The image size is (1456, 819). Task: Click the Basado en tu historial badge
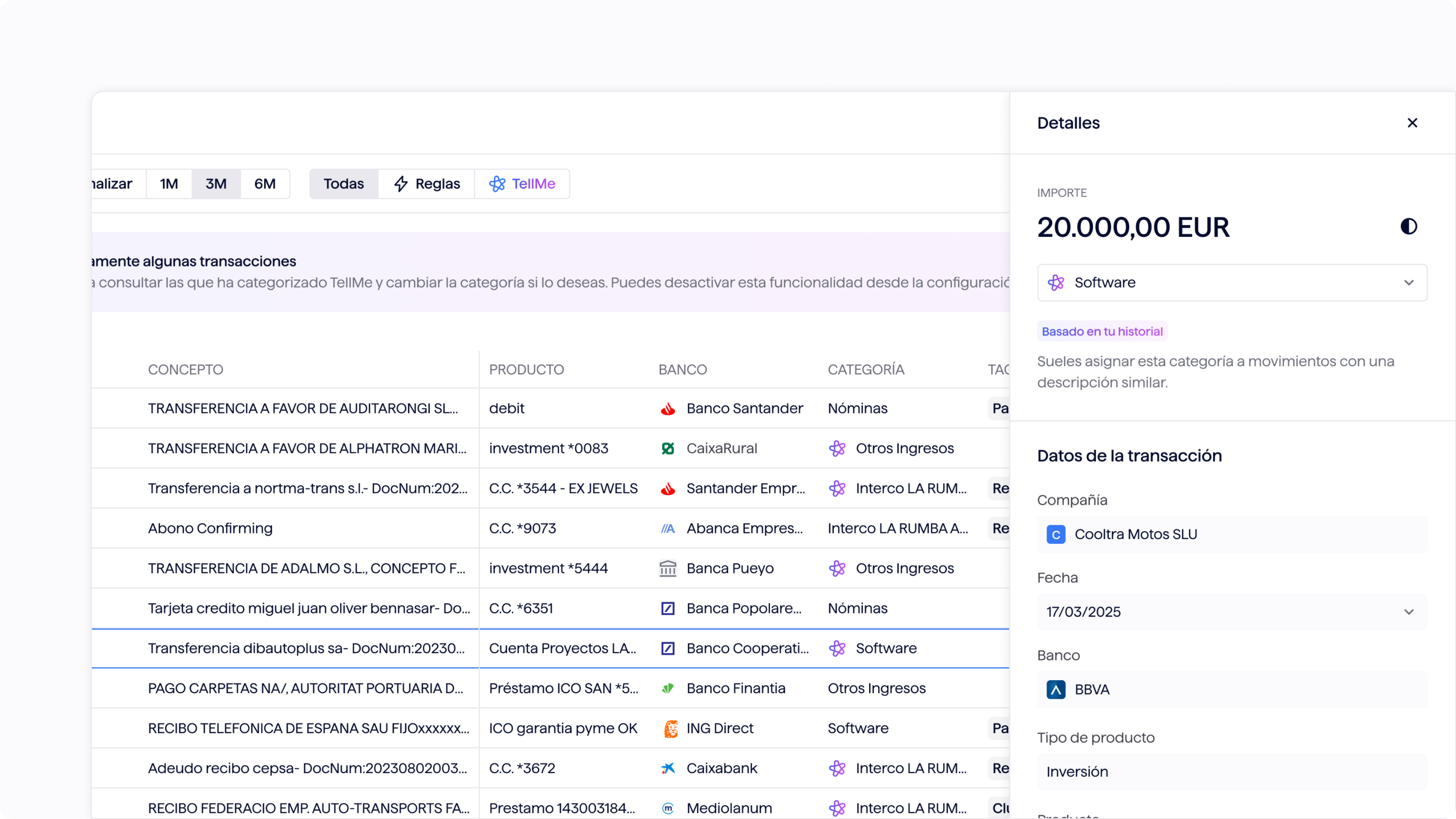click(1102, 331)
